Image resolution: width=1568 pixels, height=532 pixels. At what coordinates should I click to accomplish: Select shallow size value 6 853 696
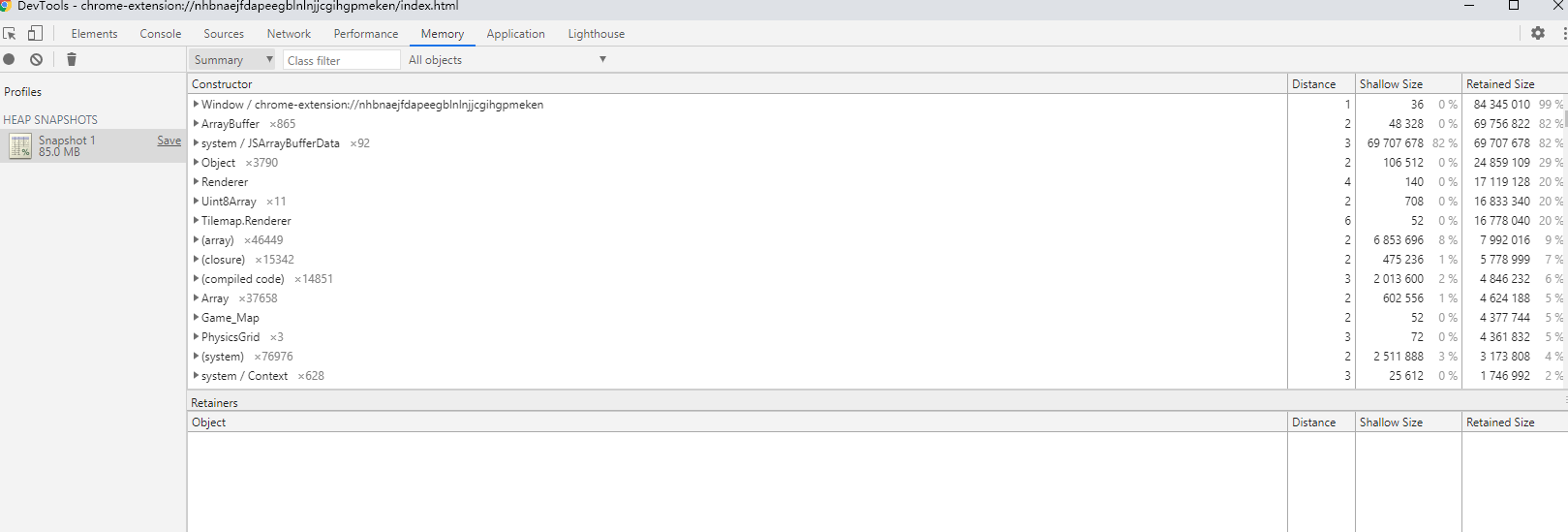1399,240
